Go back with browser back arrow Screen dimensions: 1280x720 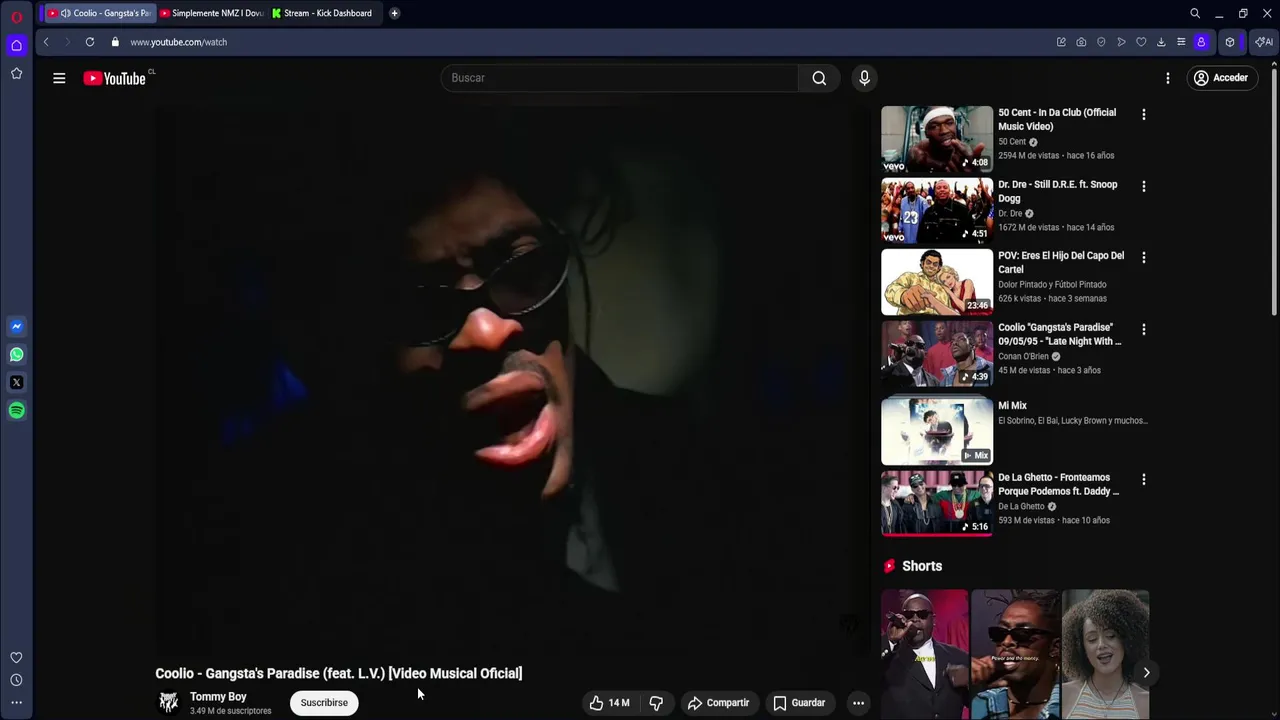(x=46, y=42)
